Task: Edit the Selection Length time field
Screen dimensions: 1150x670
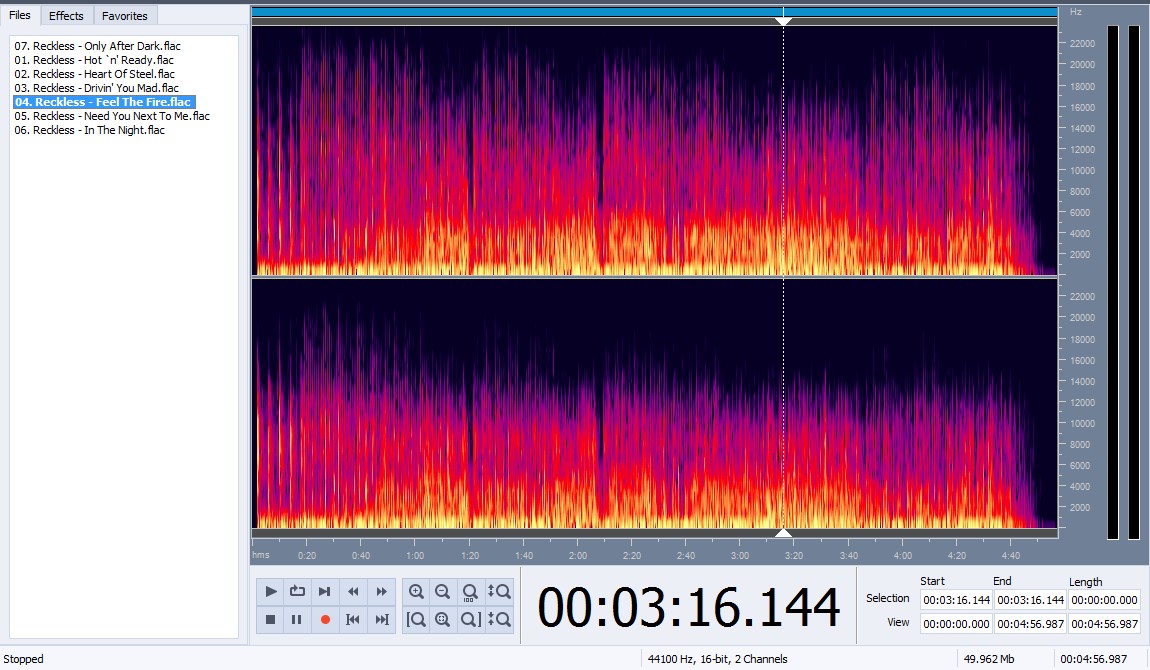Action: point(1104,600)
